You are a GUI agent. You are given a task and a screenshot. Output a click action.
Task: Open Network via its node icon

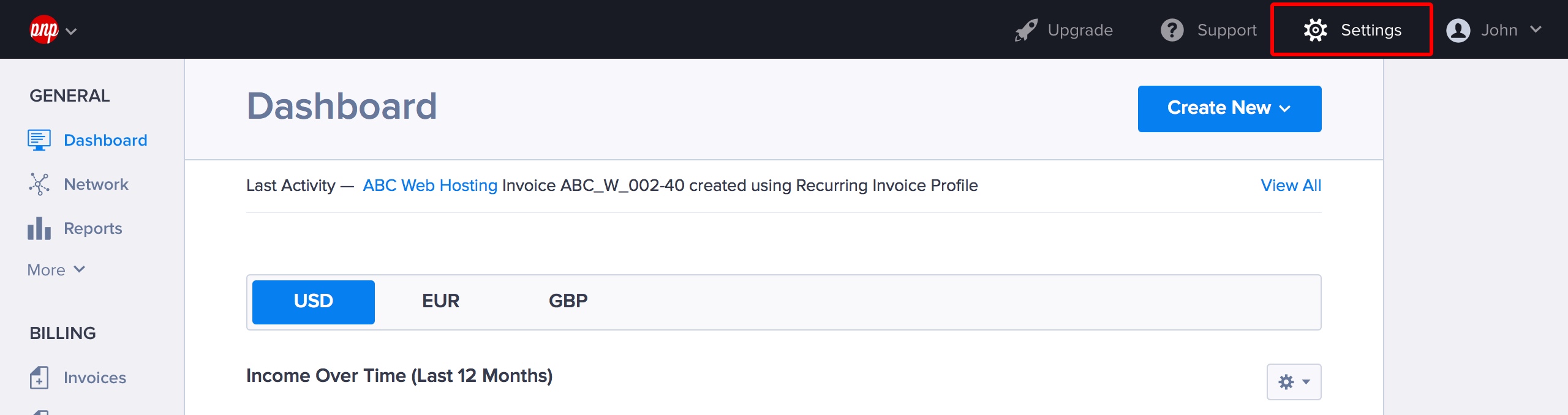39,184
